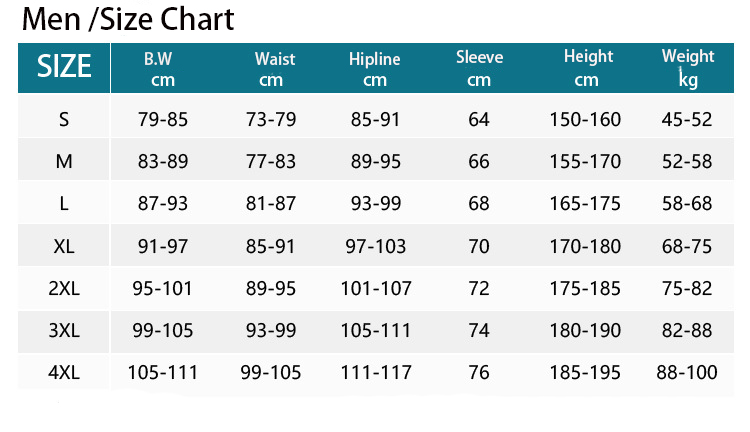Select the sleeve value 72 cell
Screen dimensions: 750x432
point(479,288)
